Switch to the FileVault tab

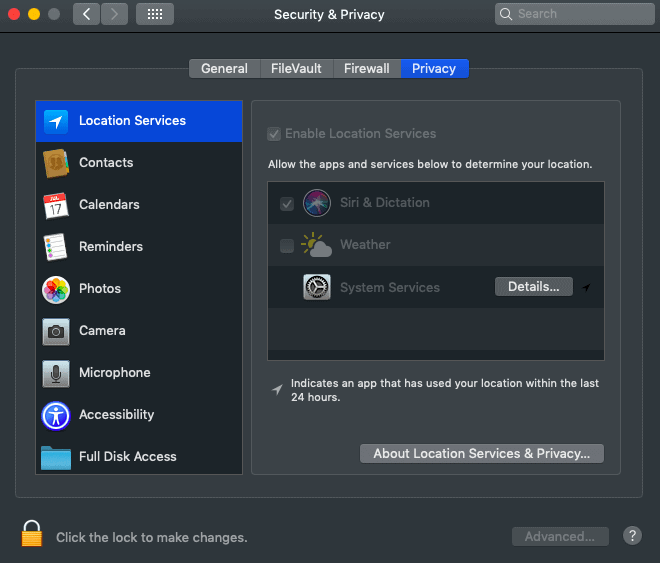296,69
